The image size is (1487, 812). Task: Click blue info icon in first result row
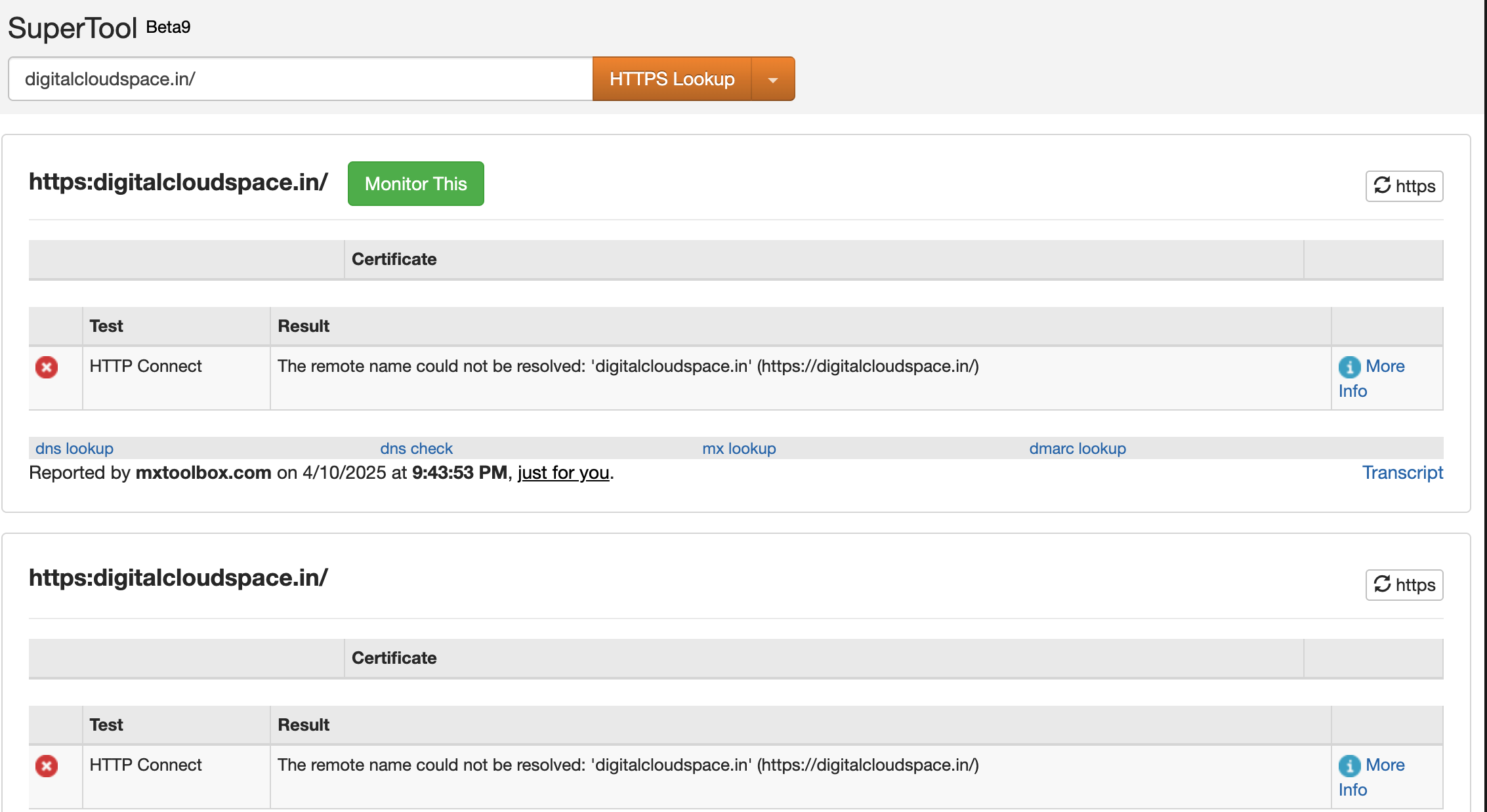pyautogui.click(x=1349, y=367)
